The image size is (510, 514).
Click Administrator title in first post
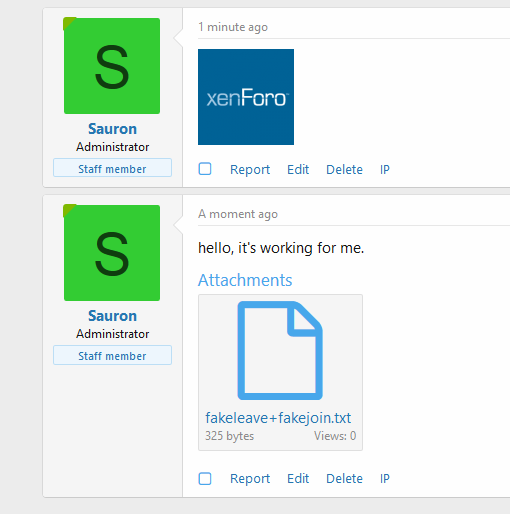pos(112,147)
